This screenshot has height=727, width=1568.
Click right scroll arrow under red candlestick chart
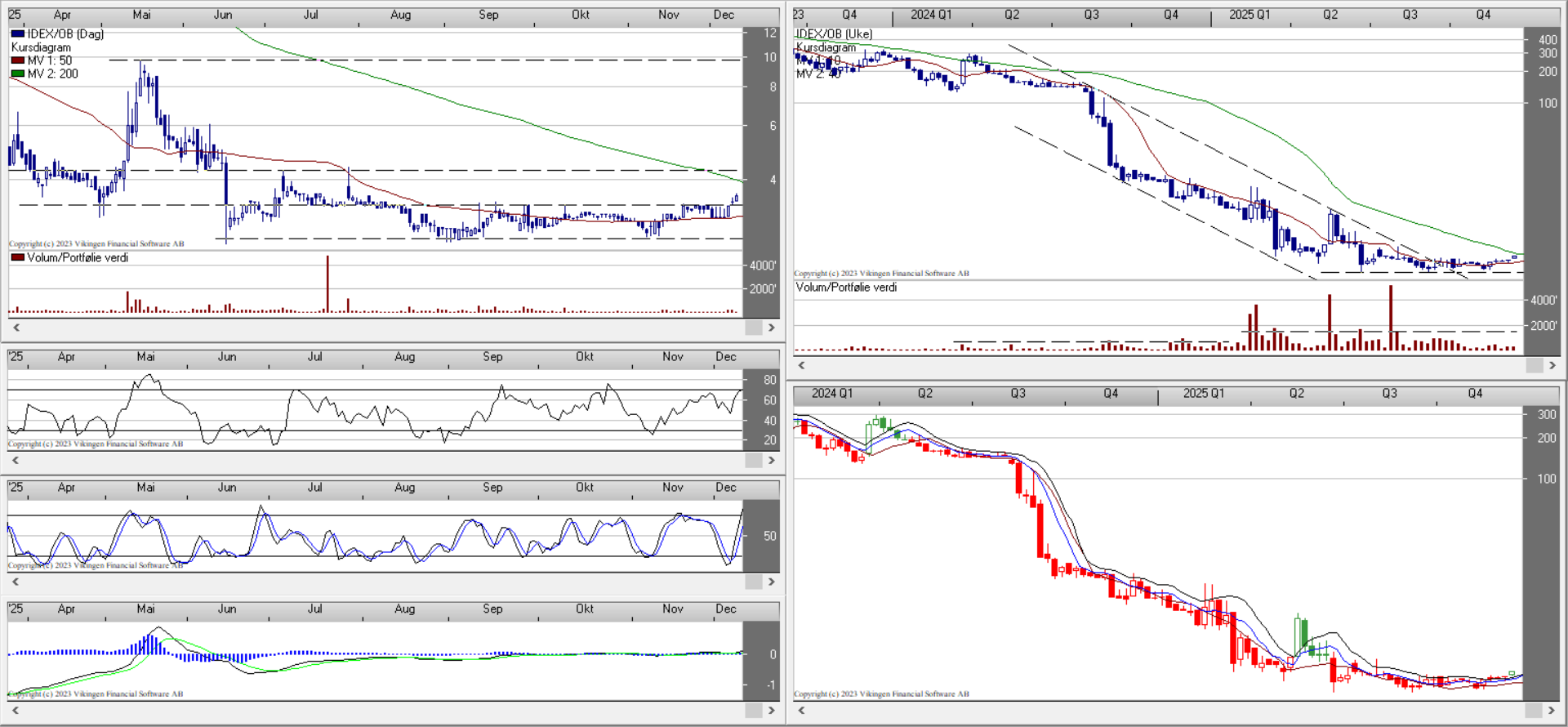coord(1552,711)
